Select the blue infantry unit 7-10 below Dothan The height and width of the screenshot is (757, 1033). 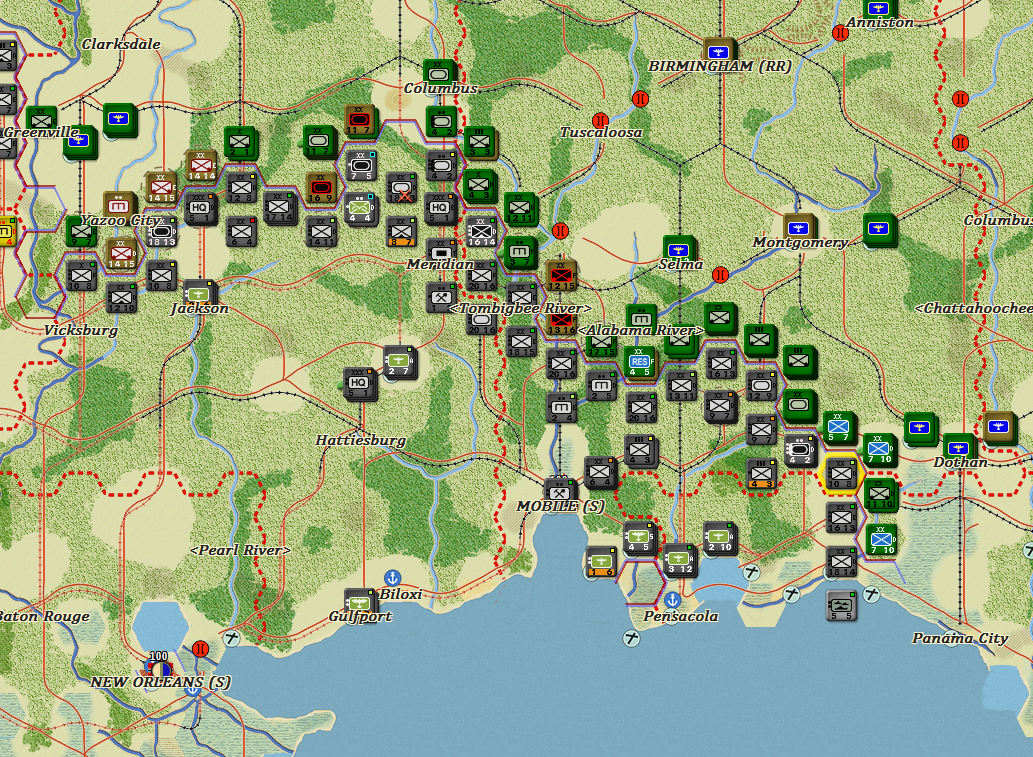(x=880, y=540)
